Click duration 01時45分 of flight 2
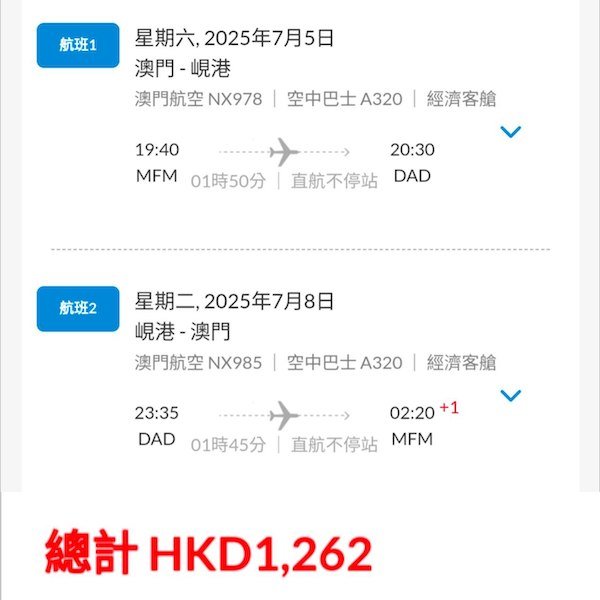This screenshot has width=600, height=600. click(228, 445)
